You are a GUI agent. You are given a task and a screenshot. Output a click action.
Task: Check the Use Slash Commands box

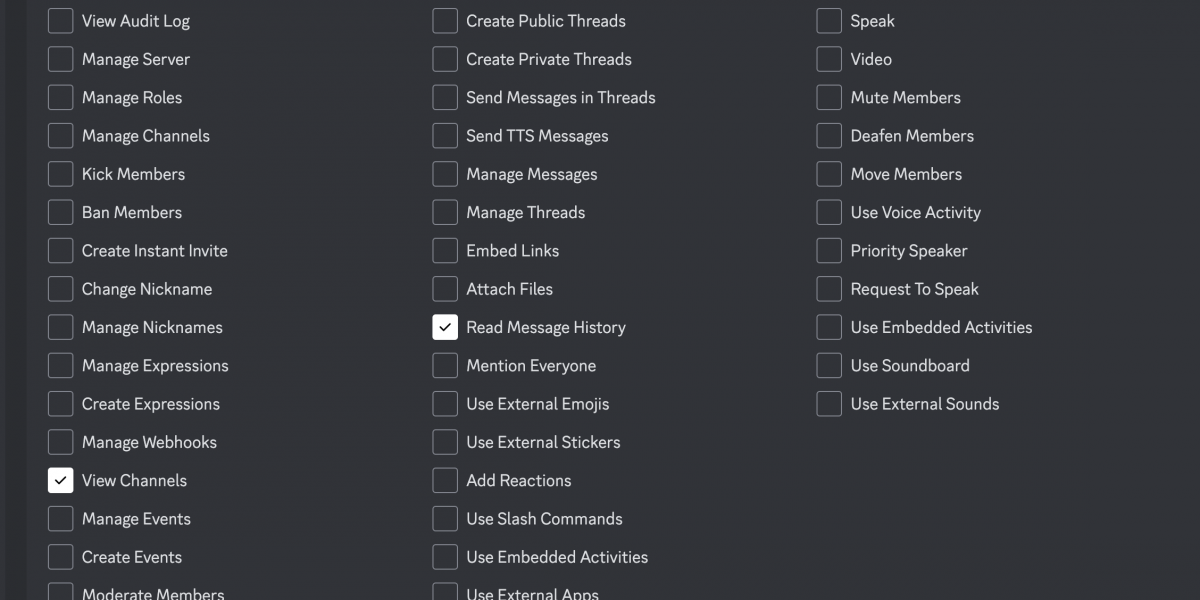click(445, 519)
